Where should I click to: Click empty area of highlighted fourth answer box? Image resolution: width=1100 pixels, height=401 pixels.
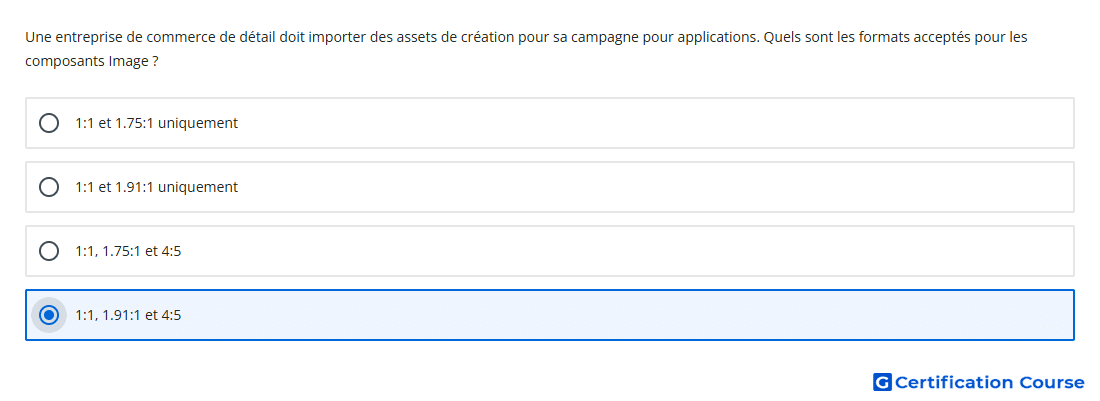tap(624, 315)
